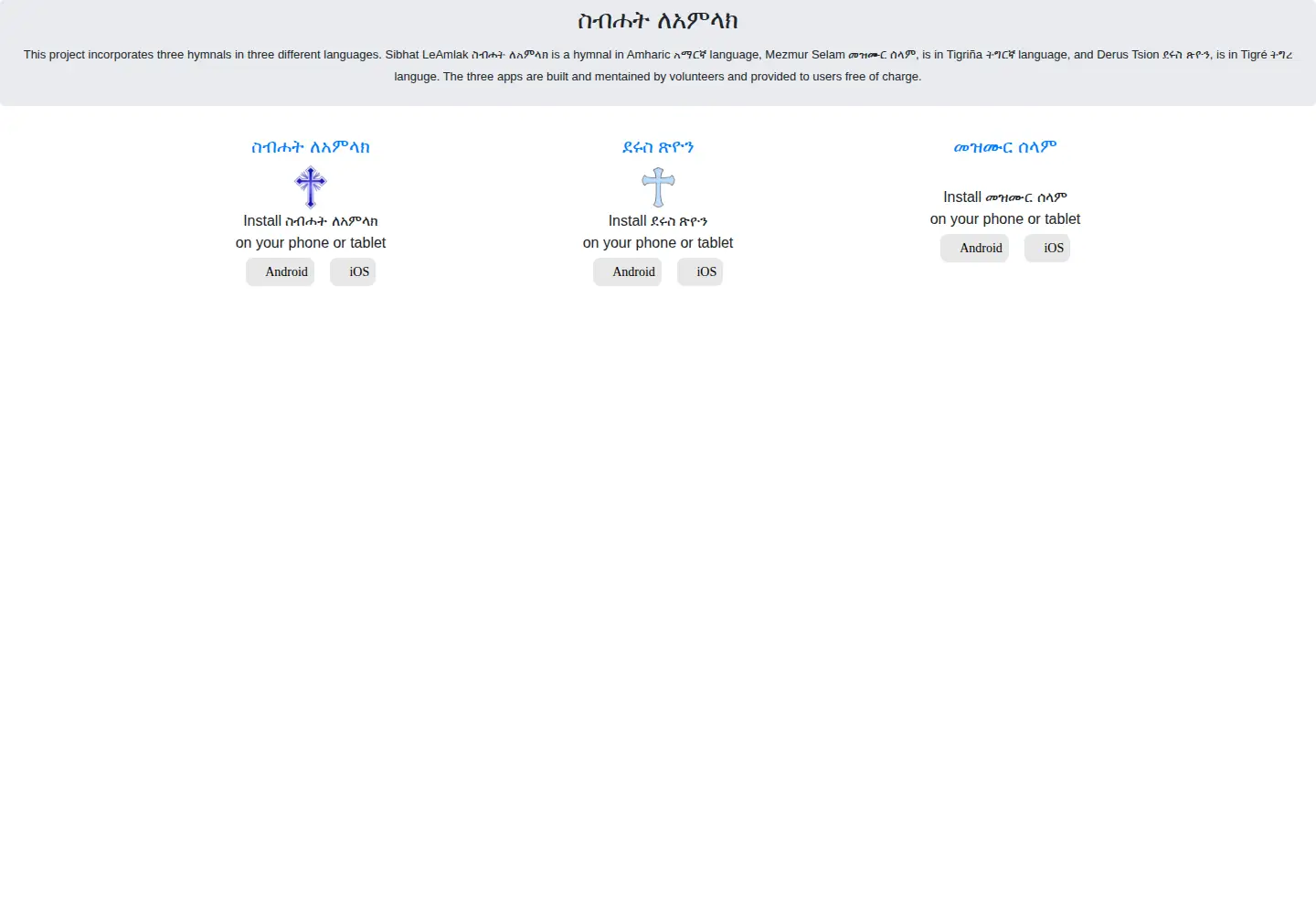Open the ደሩስ ጽዮን title link
The image size is (1316, 914).
click(658, 147)
